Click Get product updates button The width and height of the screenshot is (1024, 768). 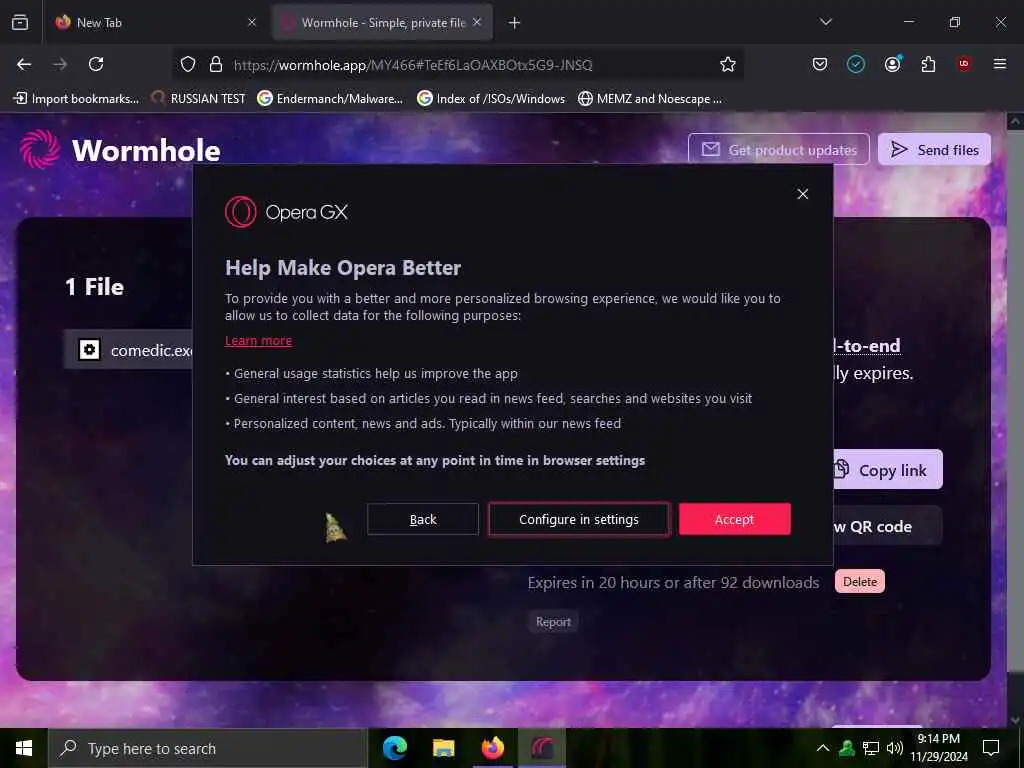pos(778,150)
